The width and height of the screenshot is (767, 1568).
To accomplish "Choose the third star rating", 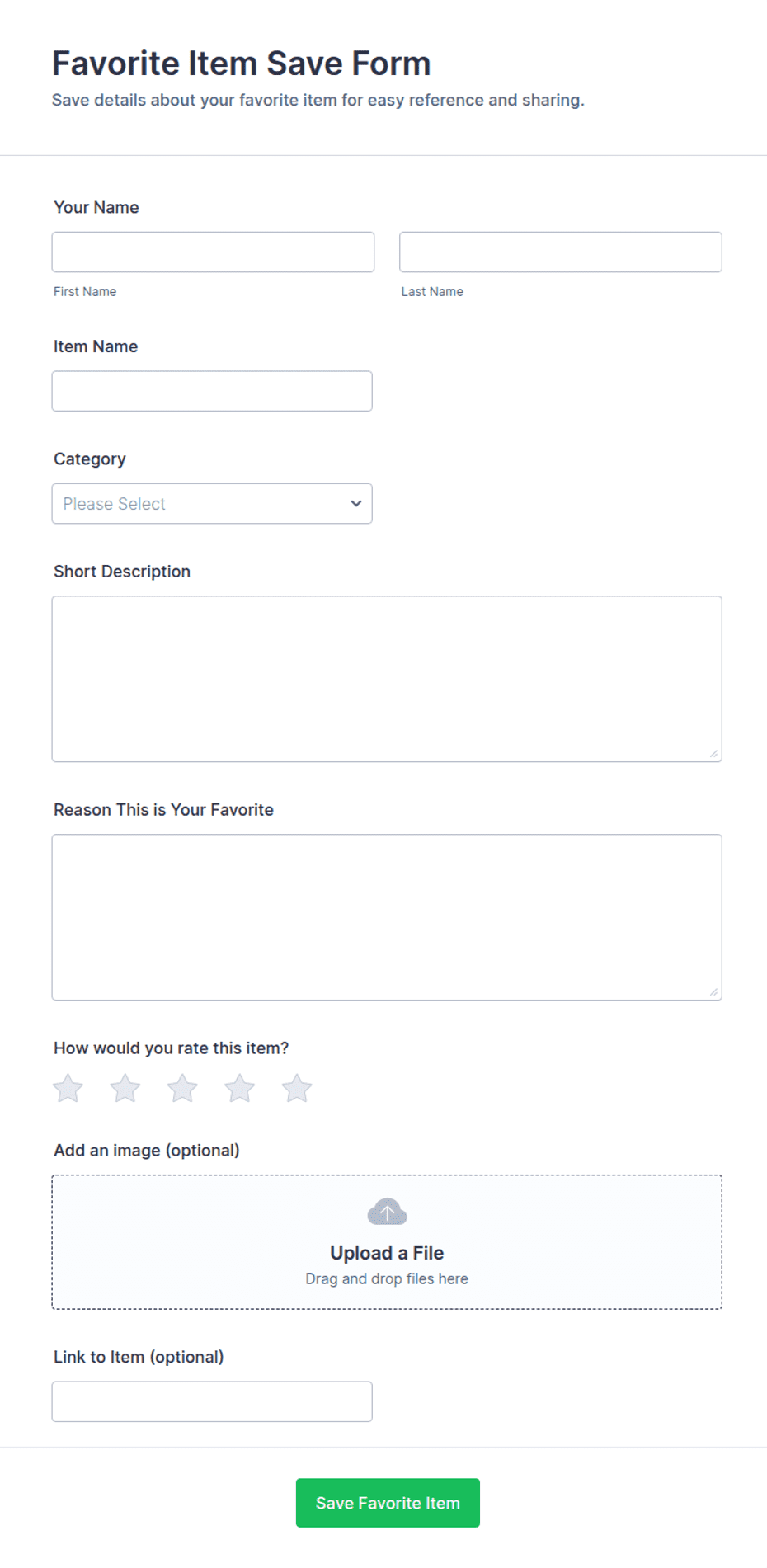I will 182,1088.
